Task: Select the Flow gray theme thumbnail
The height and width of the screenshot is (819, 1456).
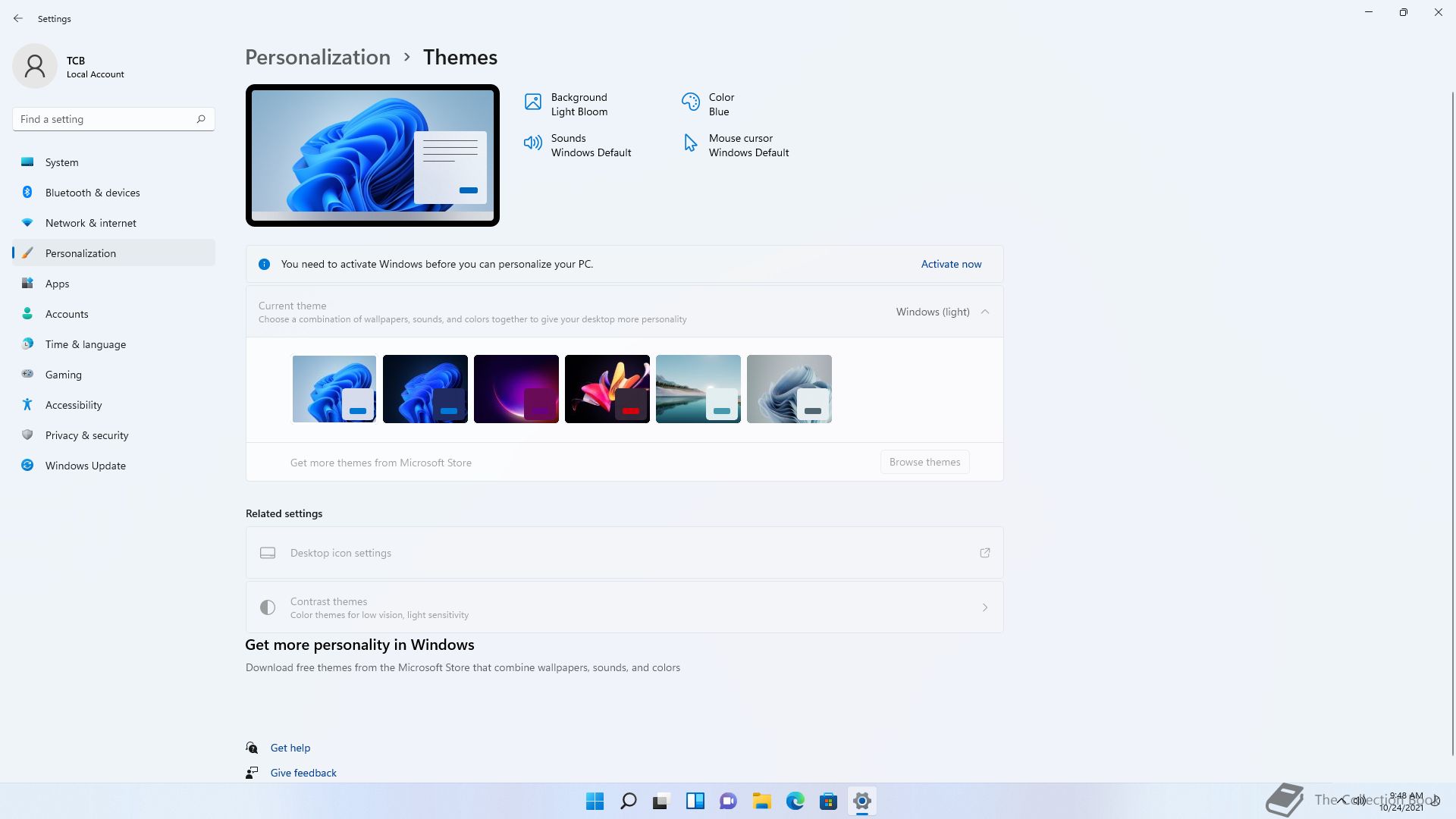Action: 789,389
